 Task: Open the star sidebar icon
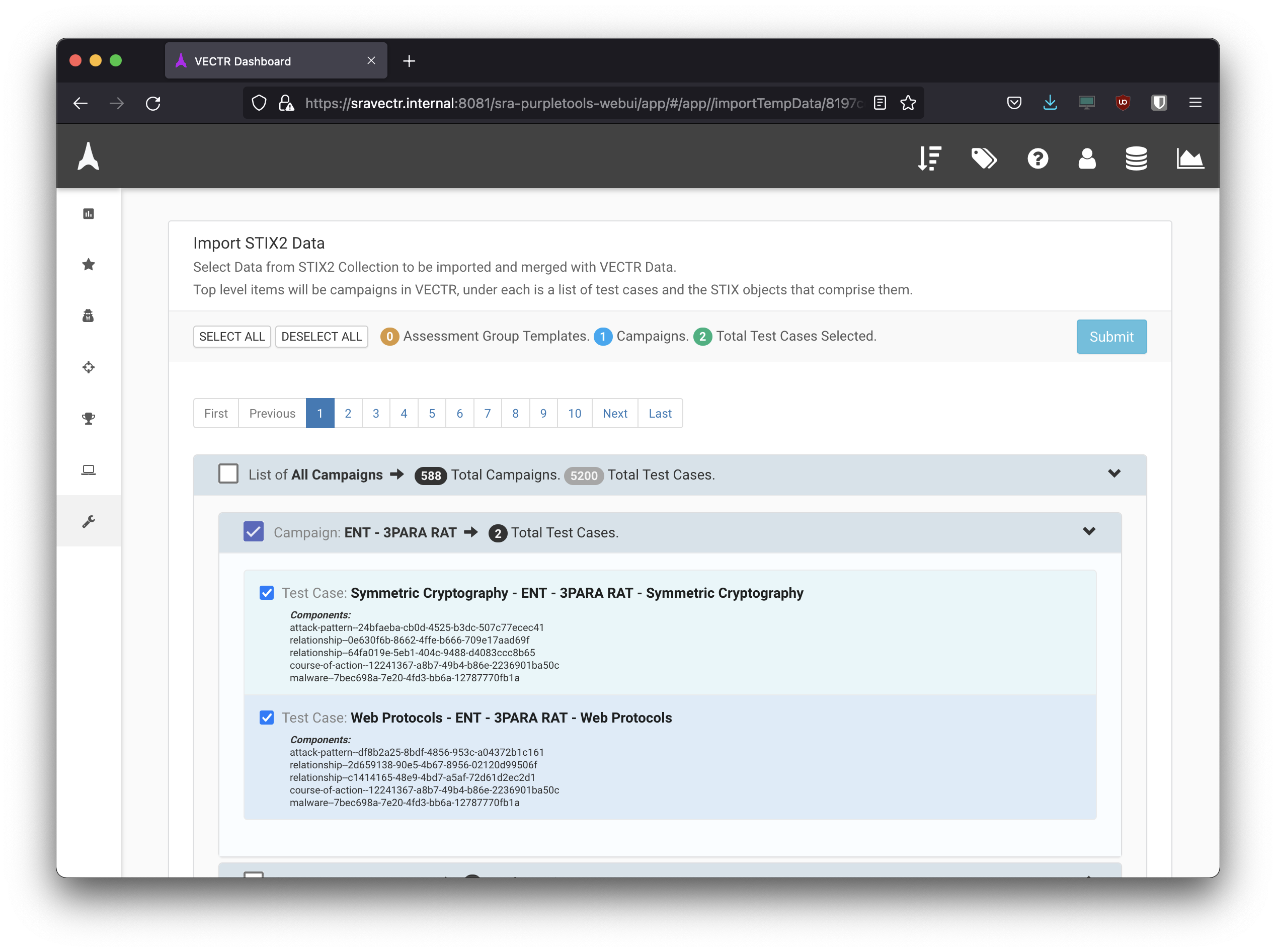88,265
